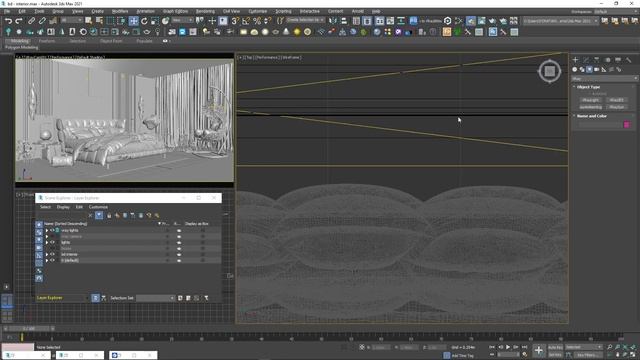
Task: Open the Modifiers menu
Action: pyautogui.click(x=120, y=11)
